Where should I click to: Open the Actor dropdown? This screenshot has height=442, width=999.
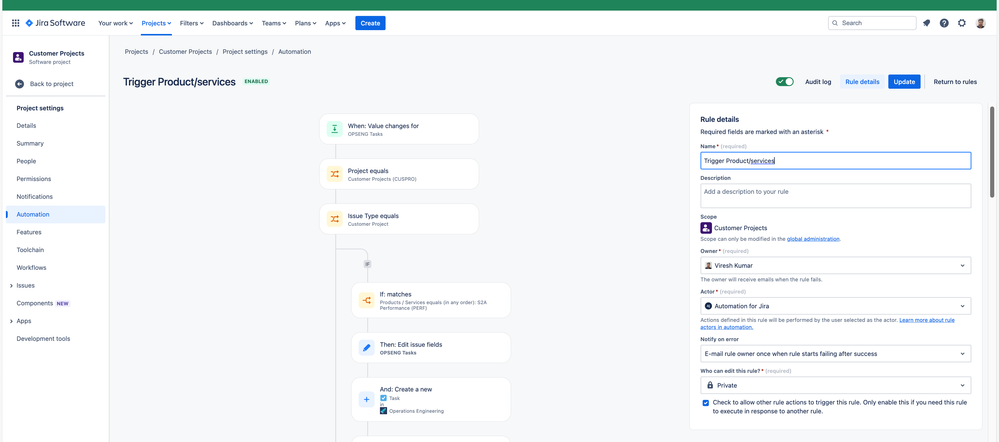click(x=836, y=306)
